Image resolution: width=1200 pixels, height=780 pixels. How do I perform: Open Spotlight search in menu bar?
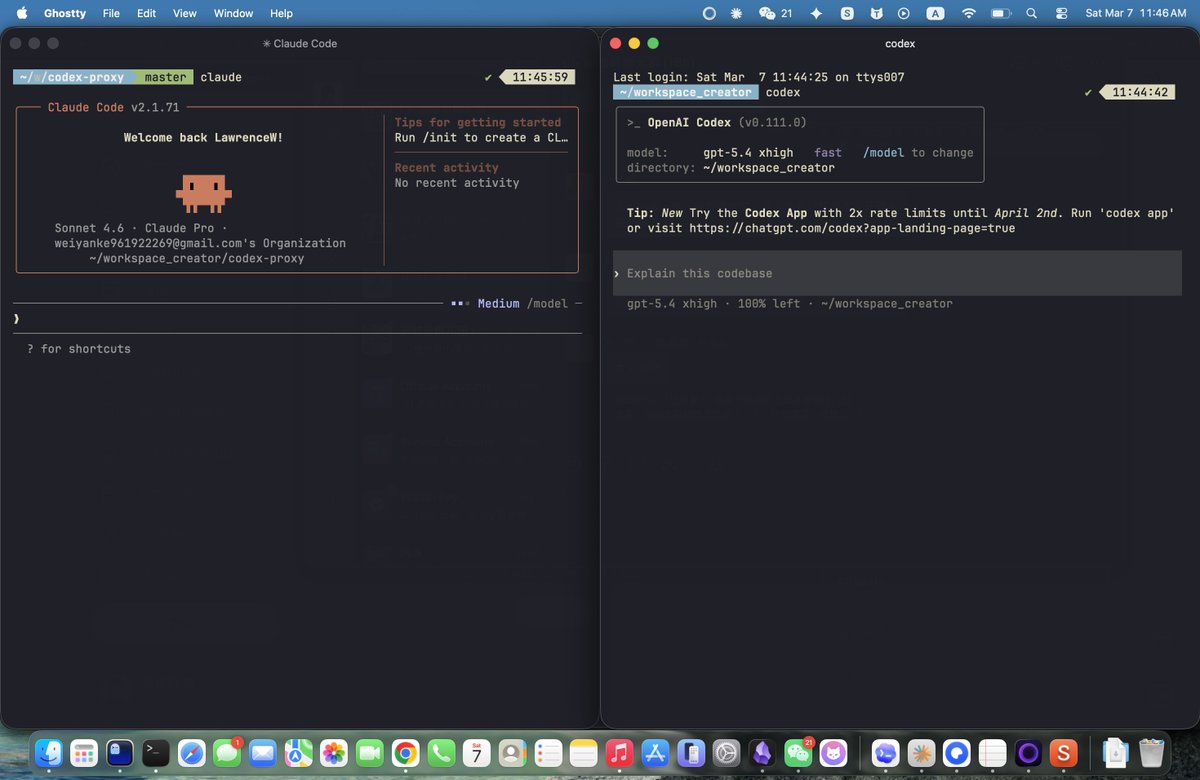[x=1031, y=13]
